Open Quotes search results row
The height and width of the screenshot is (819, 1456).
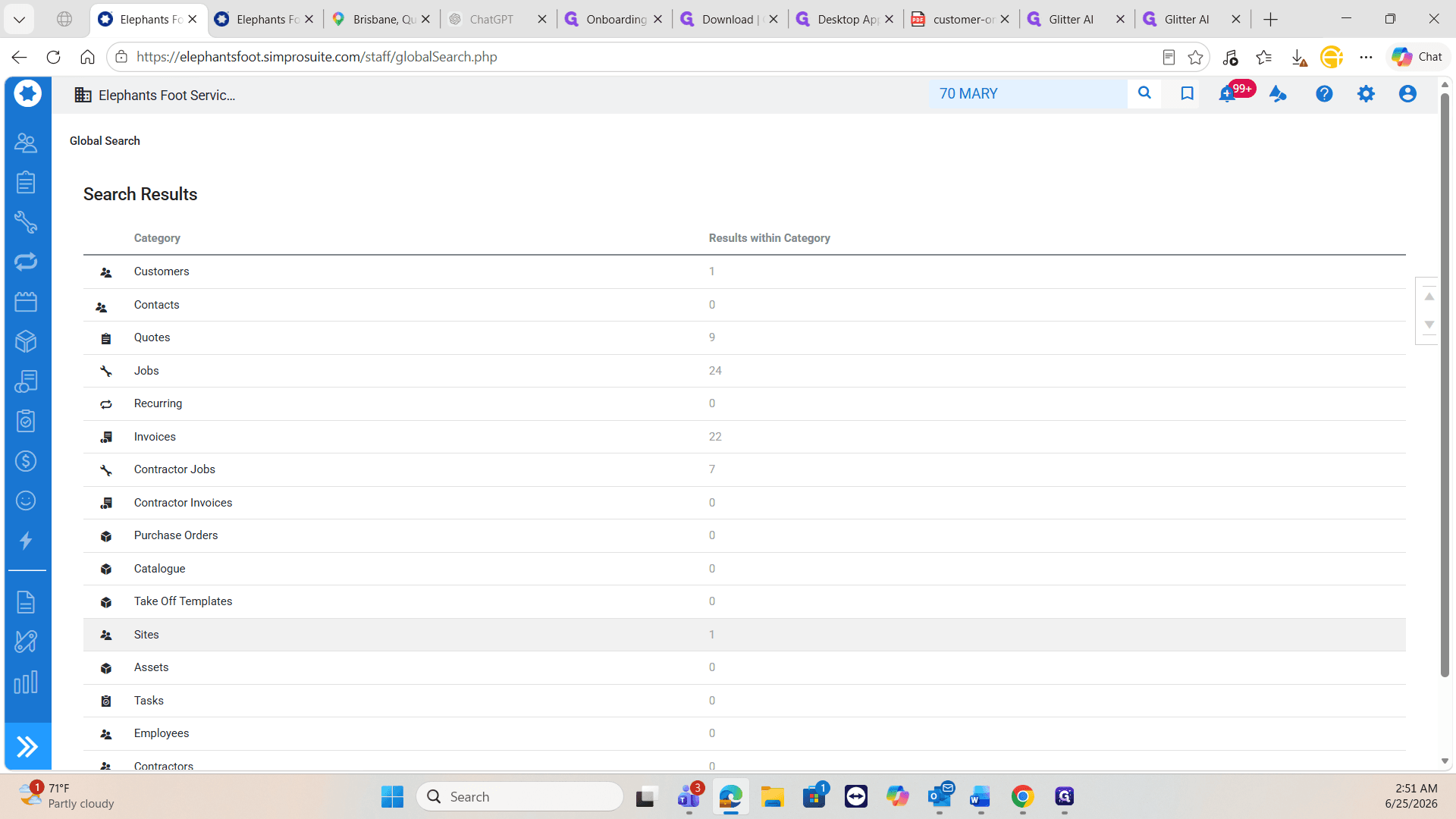(x=744, y=337)
